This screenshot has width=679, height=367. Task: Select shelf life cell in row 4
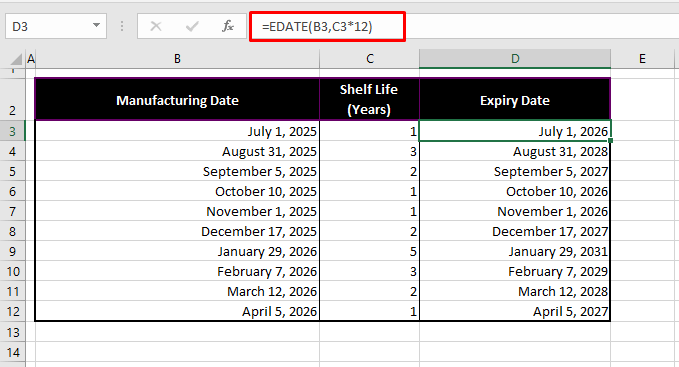click(369, 151)
